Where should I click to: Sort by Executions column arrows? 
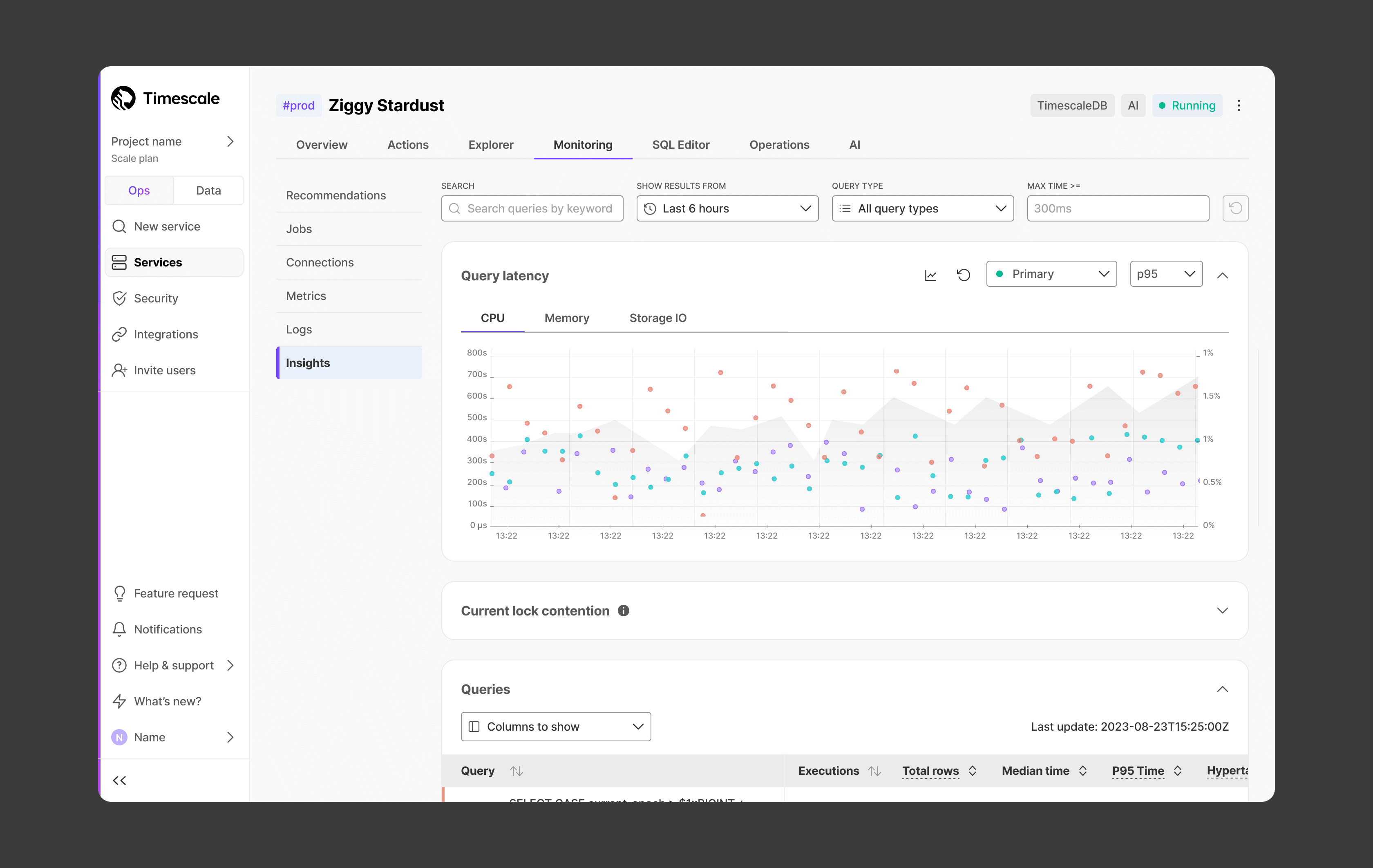tap(874, 771)
